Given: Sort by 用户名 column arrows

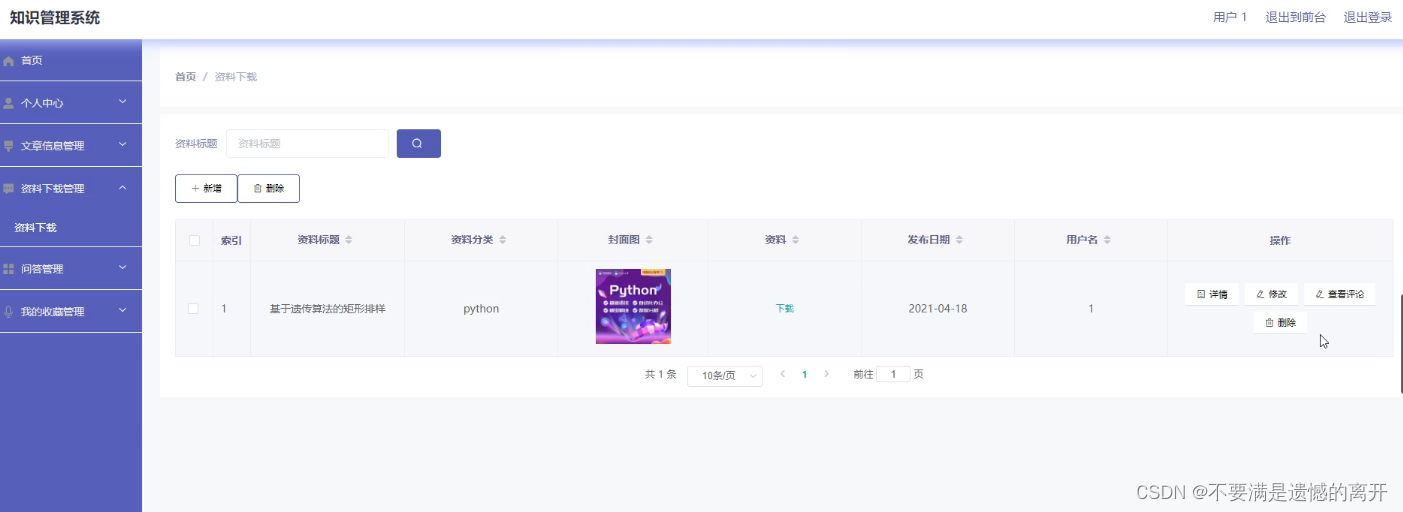Looking at the screenshot, I should point(1107,240).
